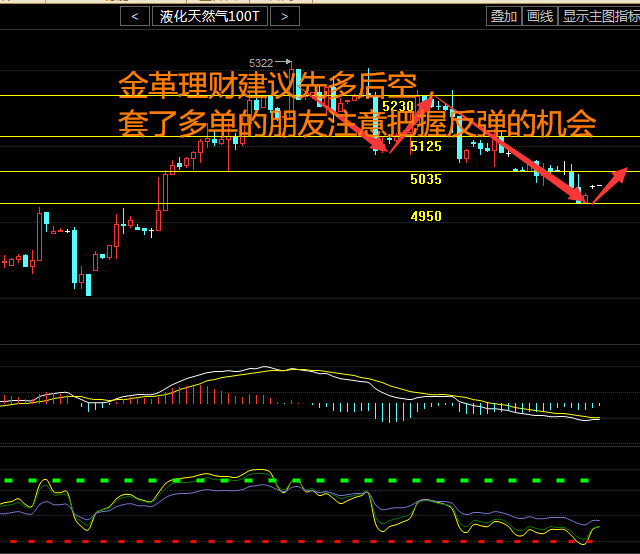Screen dimensions: 640x554
Task: Click the tall red candlestick left of 5035
Action: (x=162, y=192)
